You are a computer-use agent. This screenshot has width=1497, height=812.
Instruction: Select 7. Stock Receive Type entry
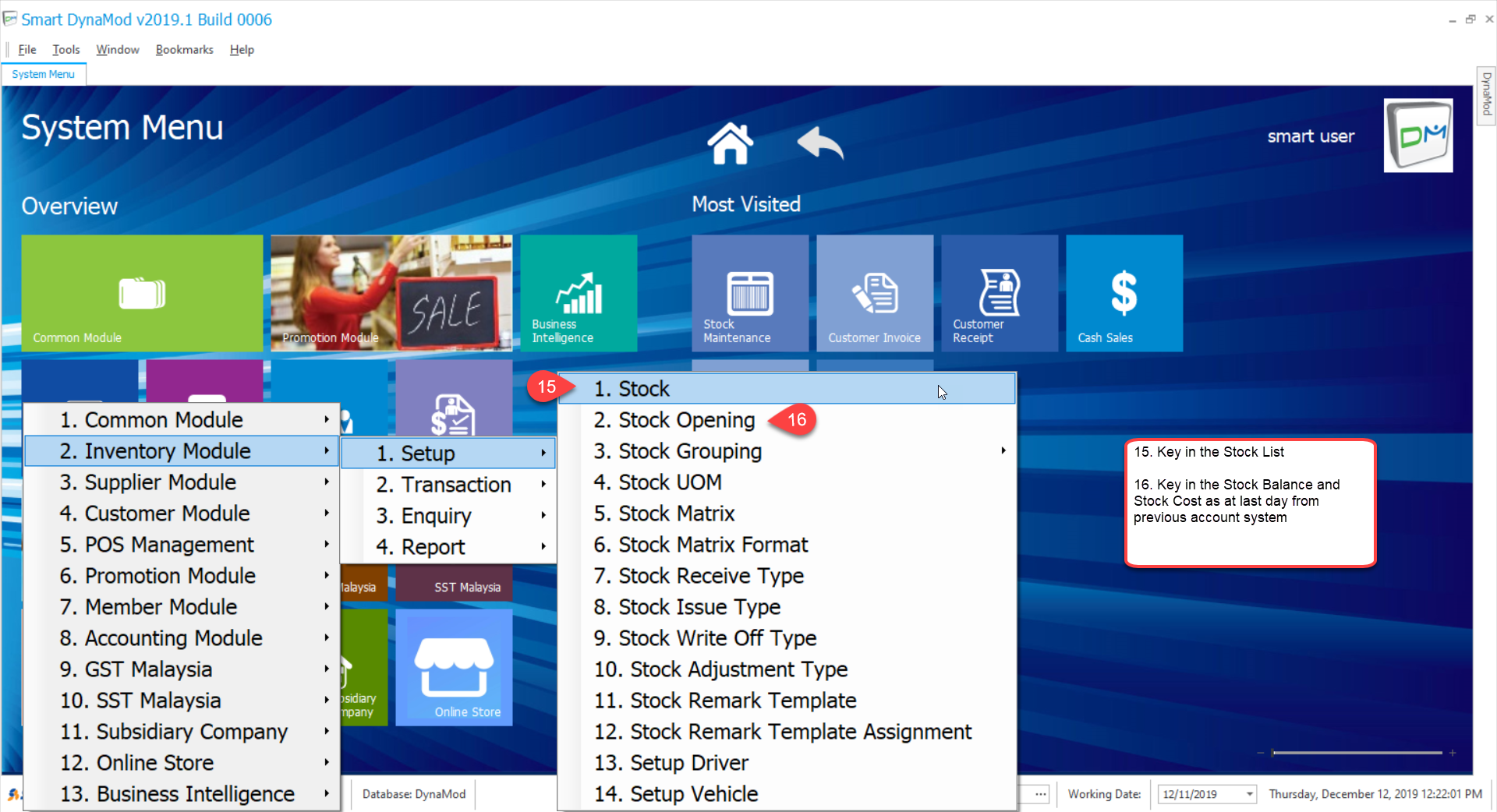click(787, 575)
